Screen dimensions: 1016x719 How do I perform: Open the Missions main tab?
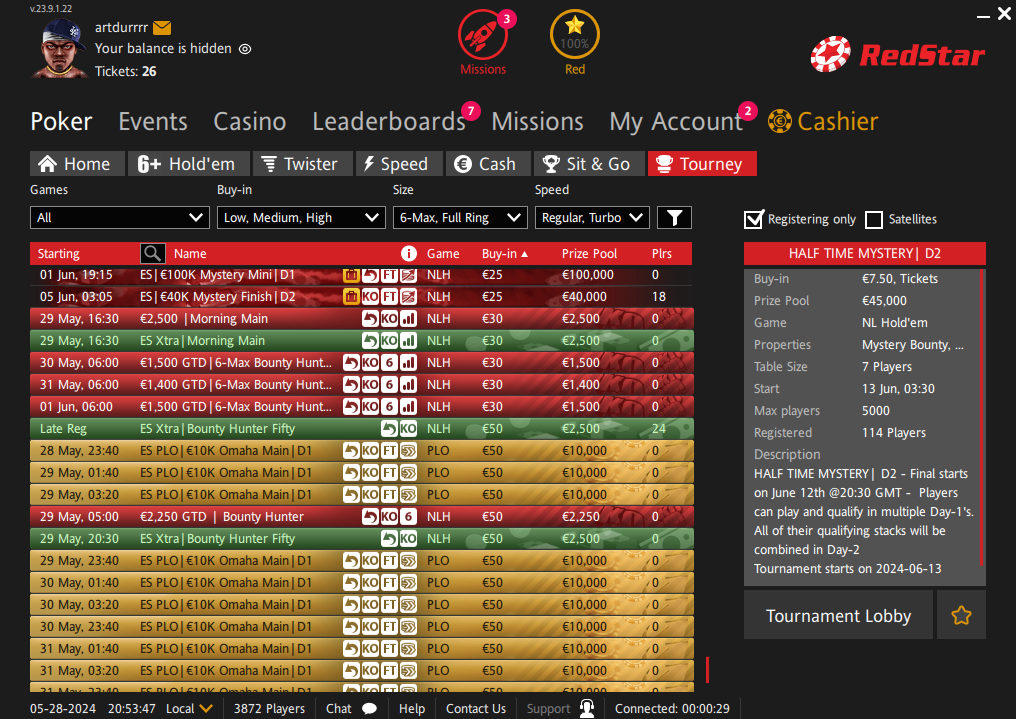coord(537,121)
